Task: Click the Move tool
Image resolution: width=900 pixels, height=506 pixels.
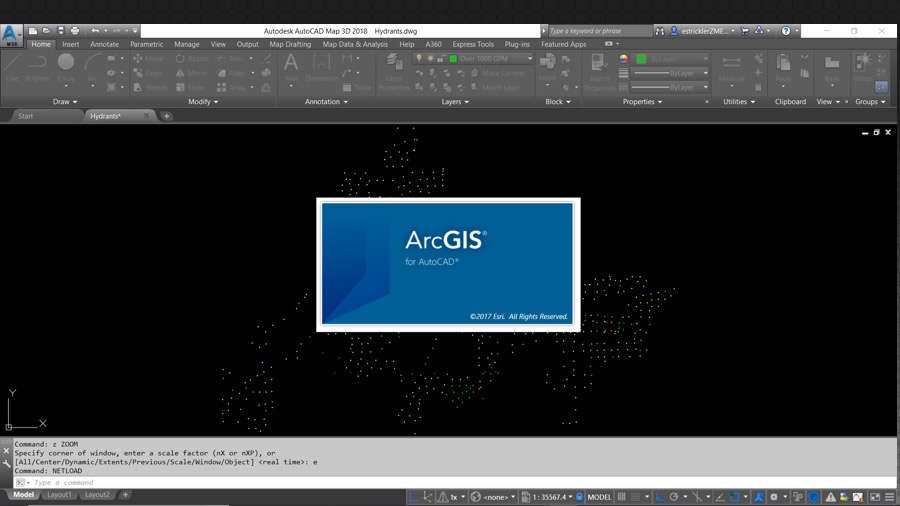Action: click(x=148, y=59)
